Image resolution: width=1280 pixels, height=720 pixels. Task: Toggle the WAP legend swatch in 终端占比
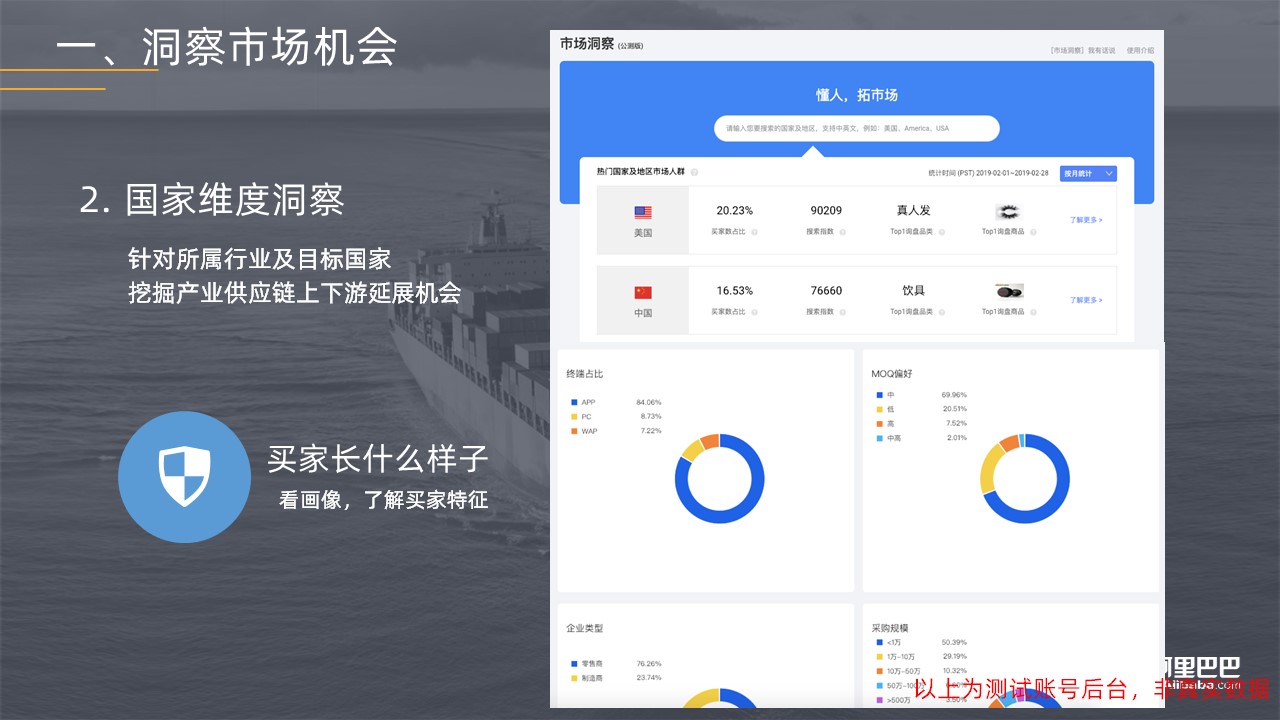pos(574,431)
